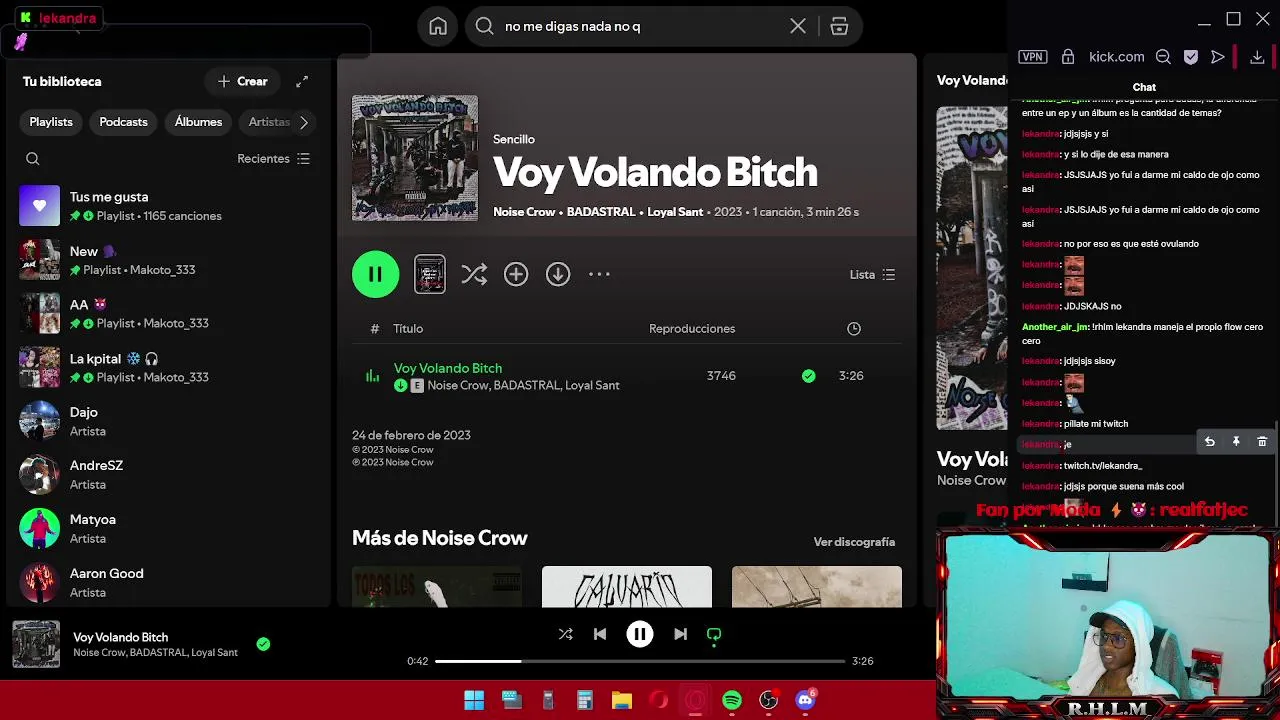Click the 3746 play count
Screen dimensions: 1280x720
coord(721,376)
